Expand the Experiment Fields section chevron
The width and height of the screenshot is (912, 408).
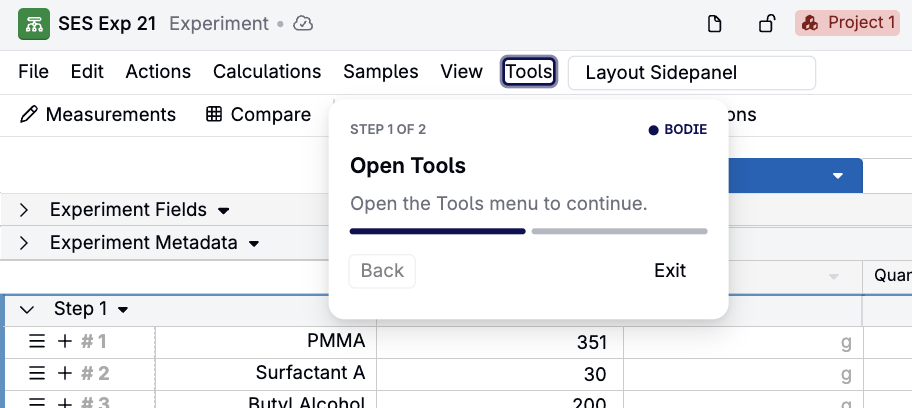[x=24, y=210]
